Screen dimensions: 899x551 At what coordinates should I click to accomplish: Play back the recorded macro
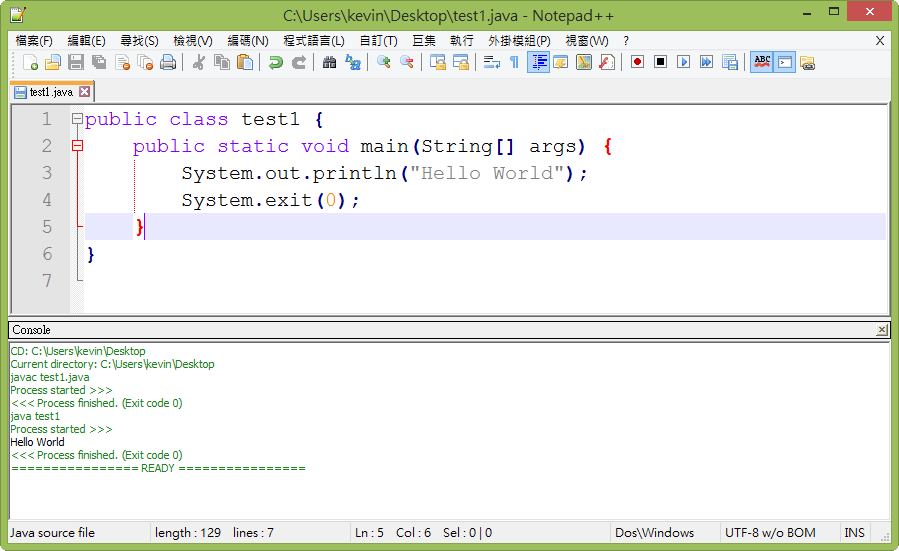tap(683, 62)
